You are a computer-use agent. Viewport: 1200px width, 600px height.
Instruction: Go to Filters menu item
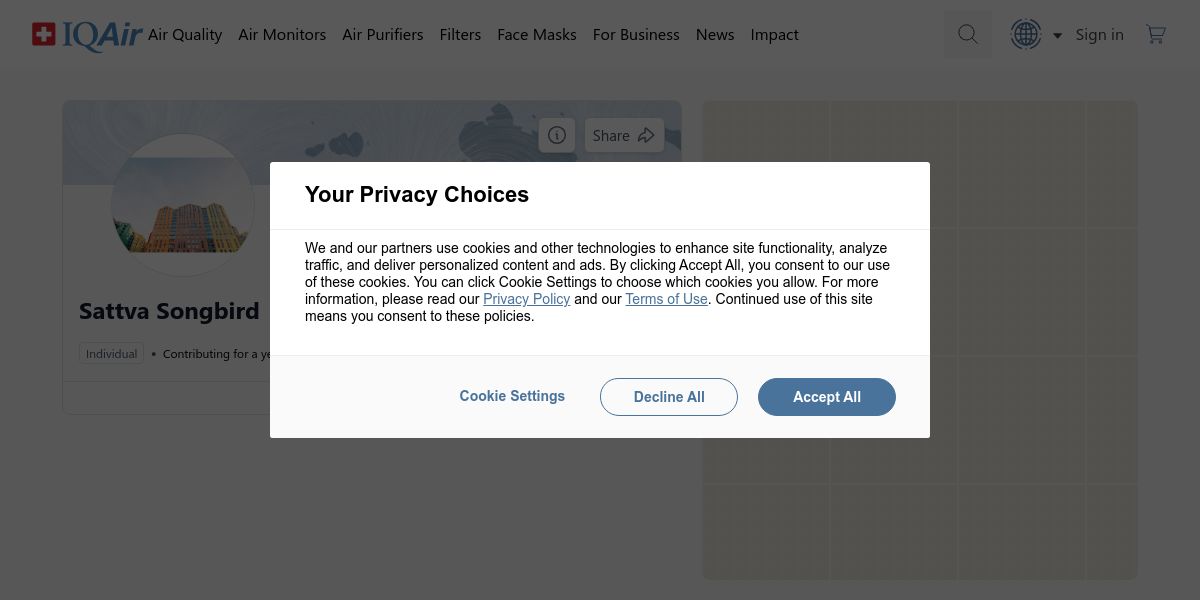pos(460,34)
